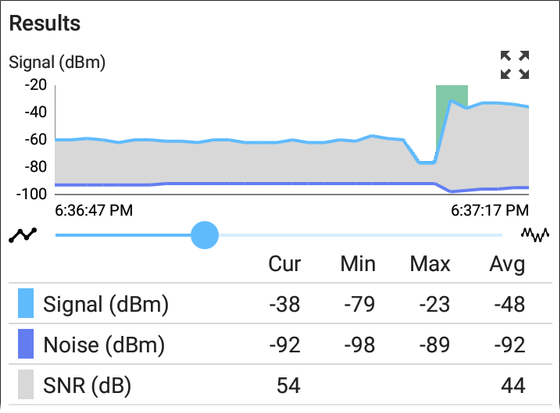
Task: Click the unfilled slider track right side
Action: click(360, 235)
